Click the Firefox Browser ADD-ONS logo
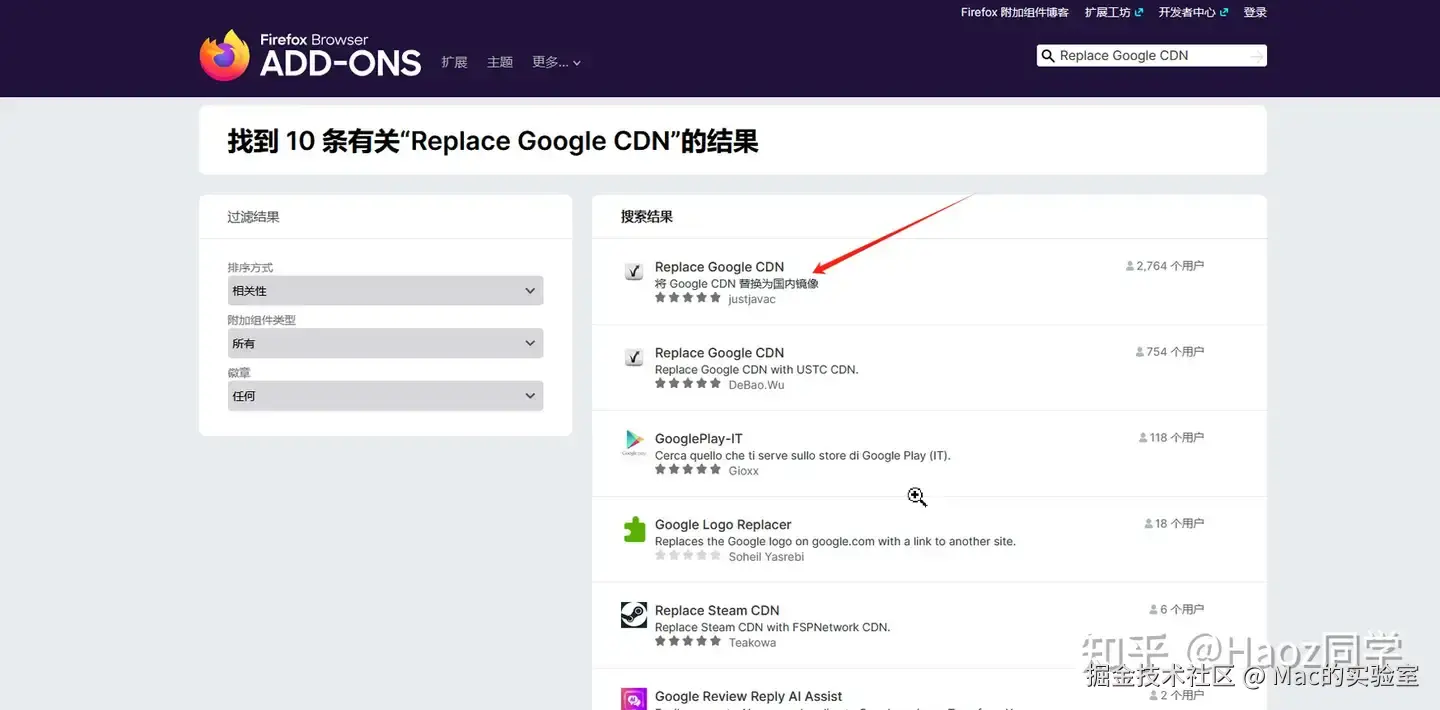 [310, 56]
